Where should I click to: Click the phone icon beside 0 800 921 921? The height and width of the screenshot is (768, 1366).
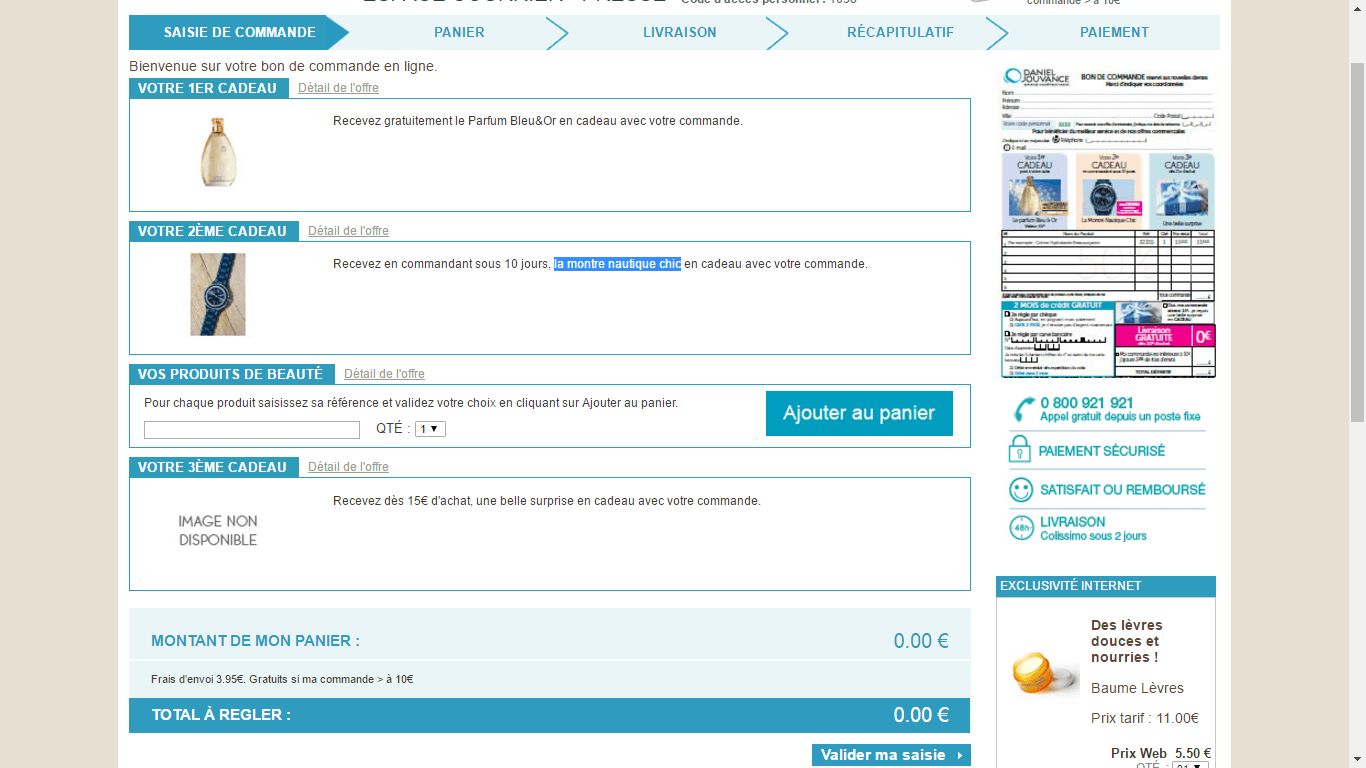[x=1023, y=410]
